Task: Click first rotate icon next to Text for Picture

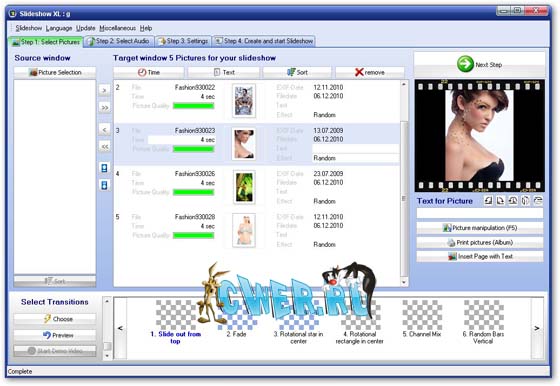Action: point(488,201)
